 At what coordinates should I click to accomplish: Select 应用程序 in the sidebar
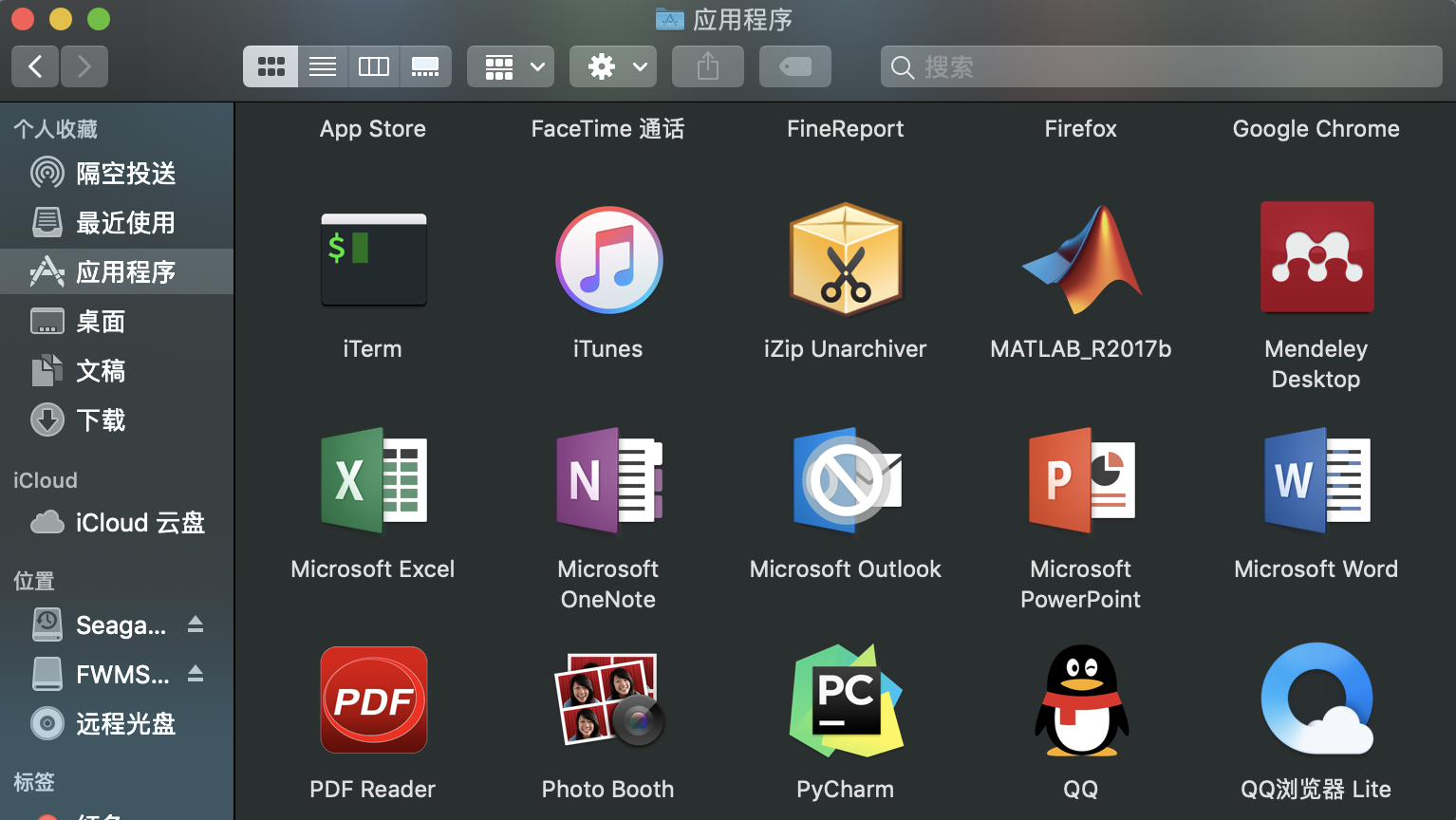[x=117, y=272]
